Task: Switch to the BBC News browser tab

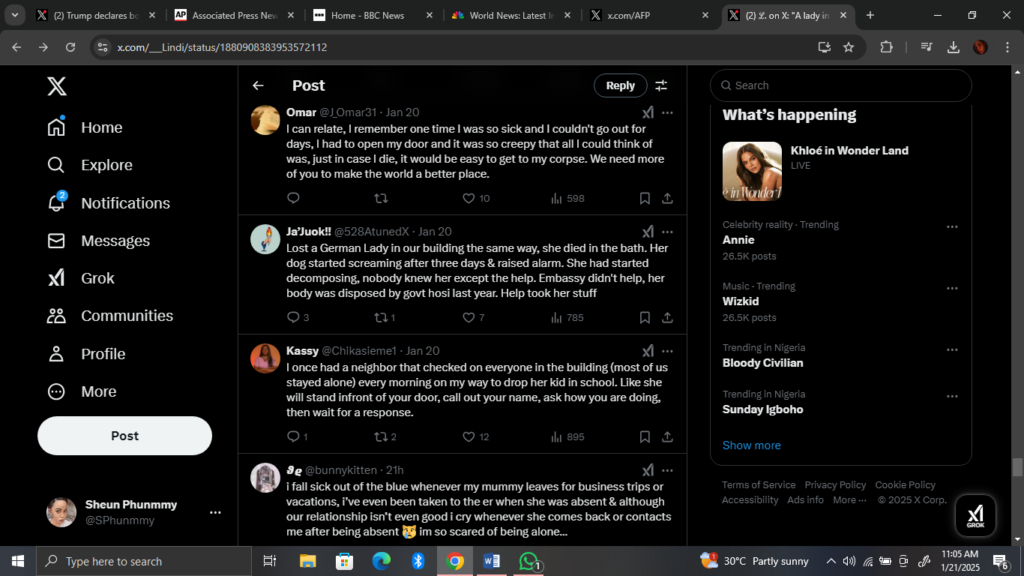Action: (x=368, y=15)
